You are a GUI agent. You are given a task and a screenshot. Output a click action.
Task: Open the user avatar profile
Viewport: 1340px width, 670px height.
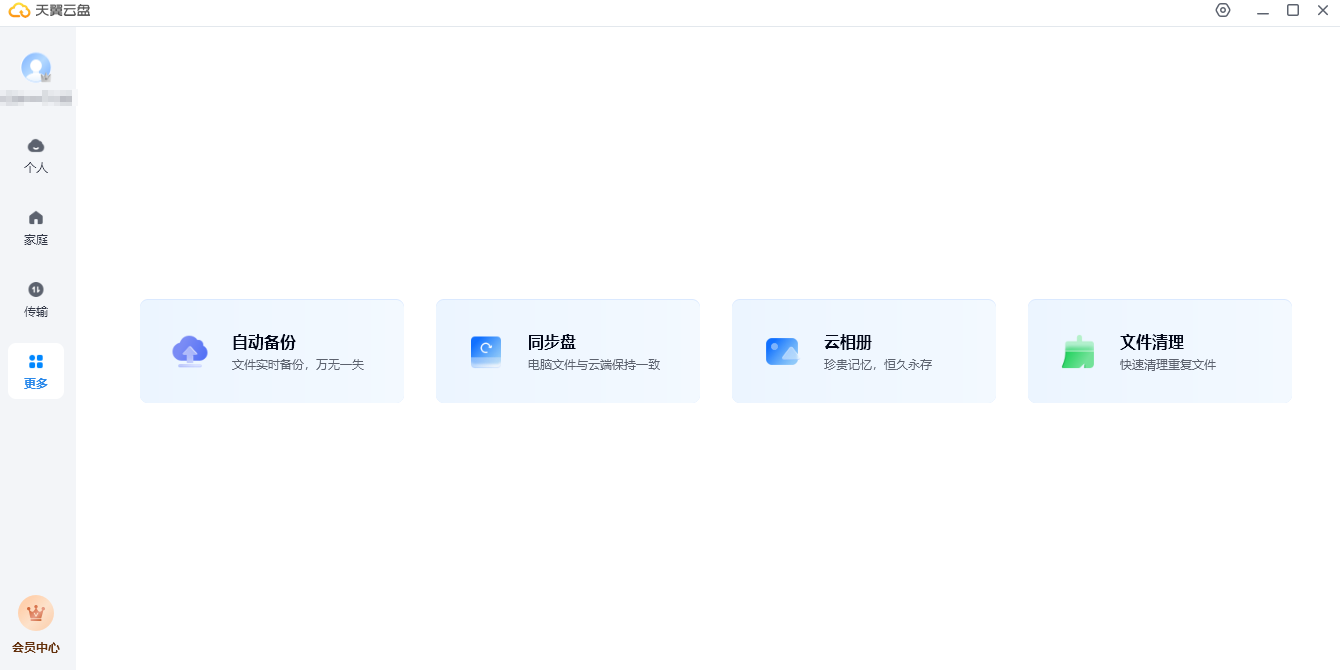coord(36,67)
